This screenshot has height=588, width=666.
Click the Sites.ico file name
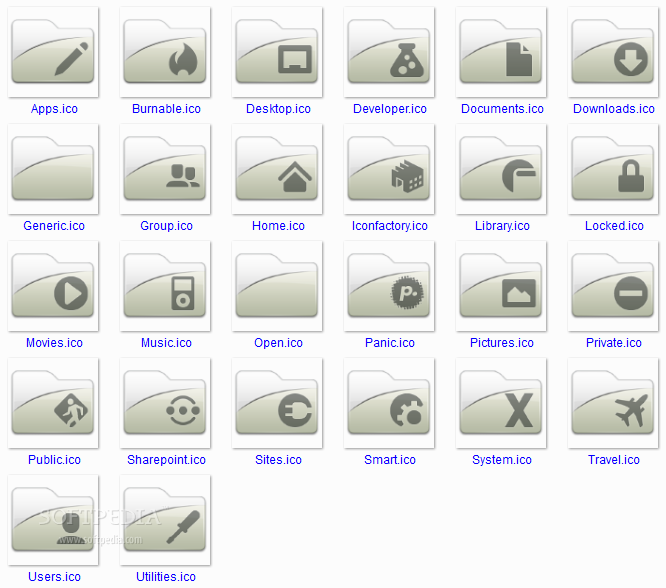[x=278, y=460]
